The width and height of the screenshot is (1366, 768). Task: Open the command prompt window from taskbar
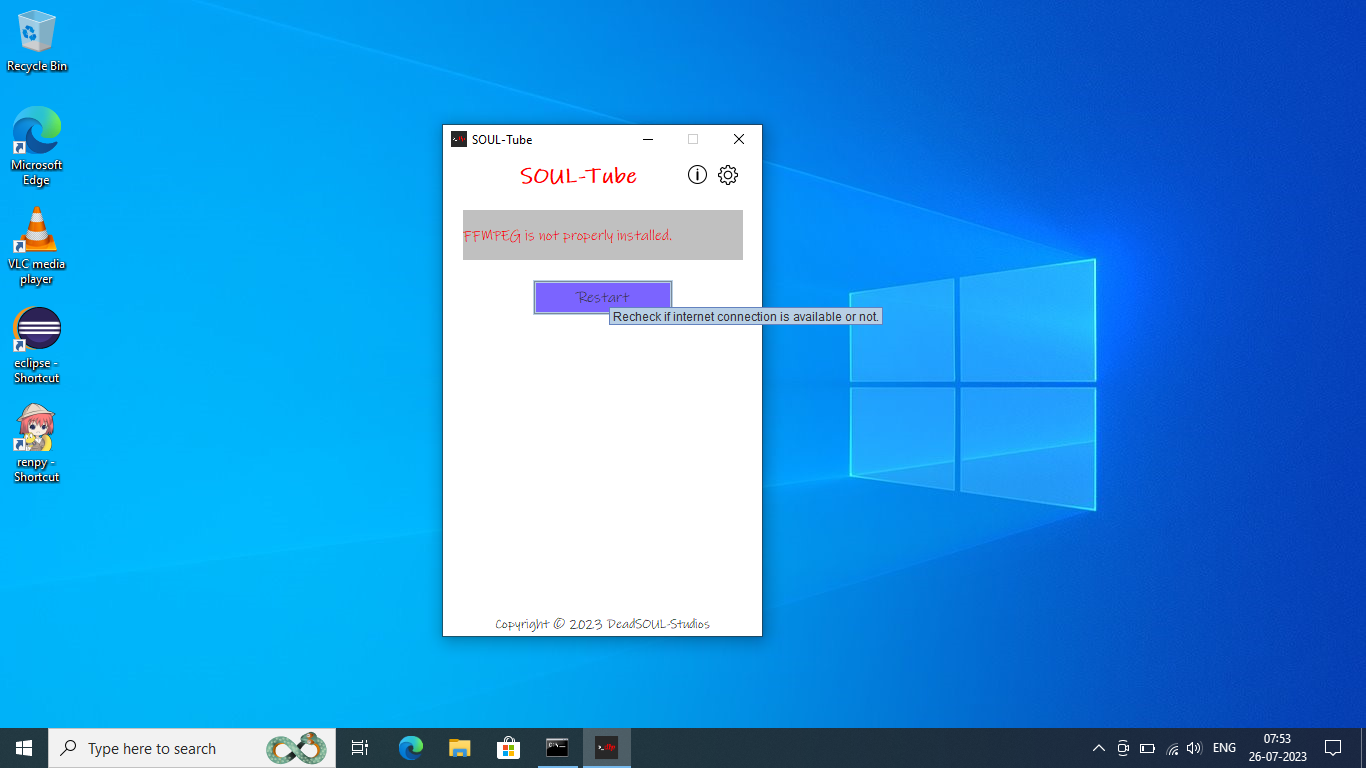click(x=557, y=747)
